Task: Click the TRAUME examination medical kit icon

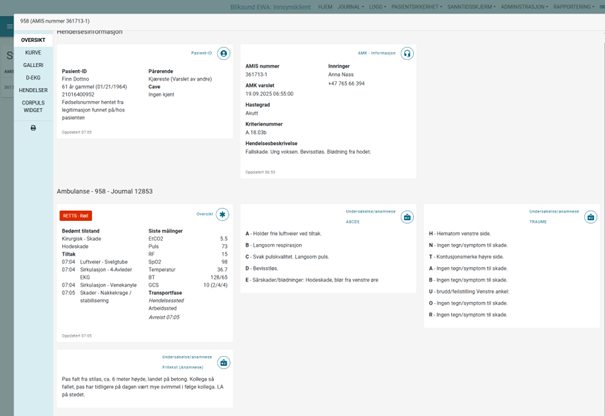Action: [x=590, y=216]
